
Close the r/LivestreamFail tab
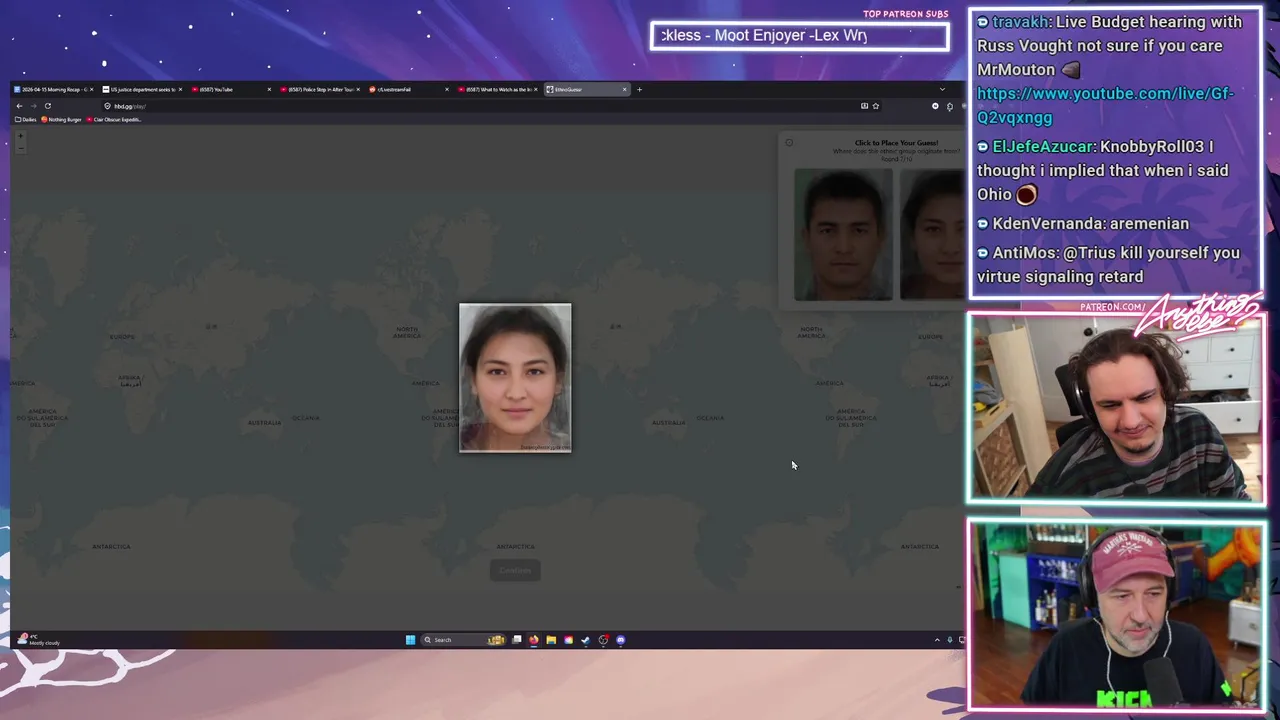[x=446, y=89]
